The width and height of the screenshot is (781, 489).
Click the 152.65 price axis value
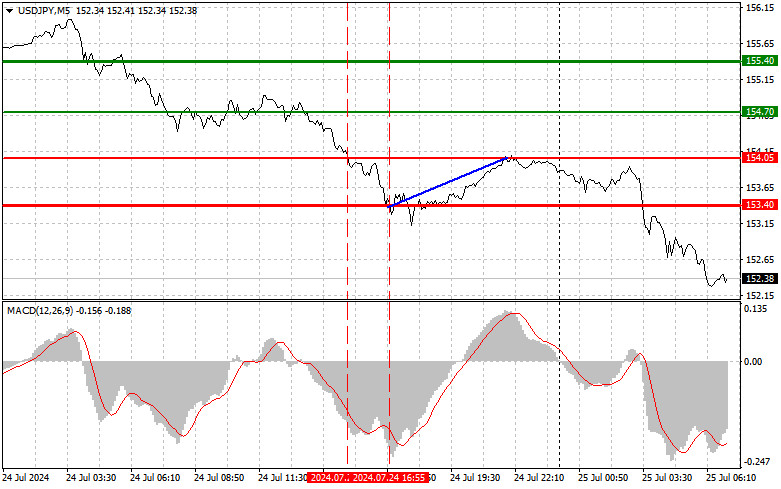[x=760, y=259]
